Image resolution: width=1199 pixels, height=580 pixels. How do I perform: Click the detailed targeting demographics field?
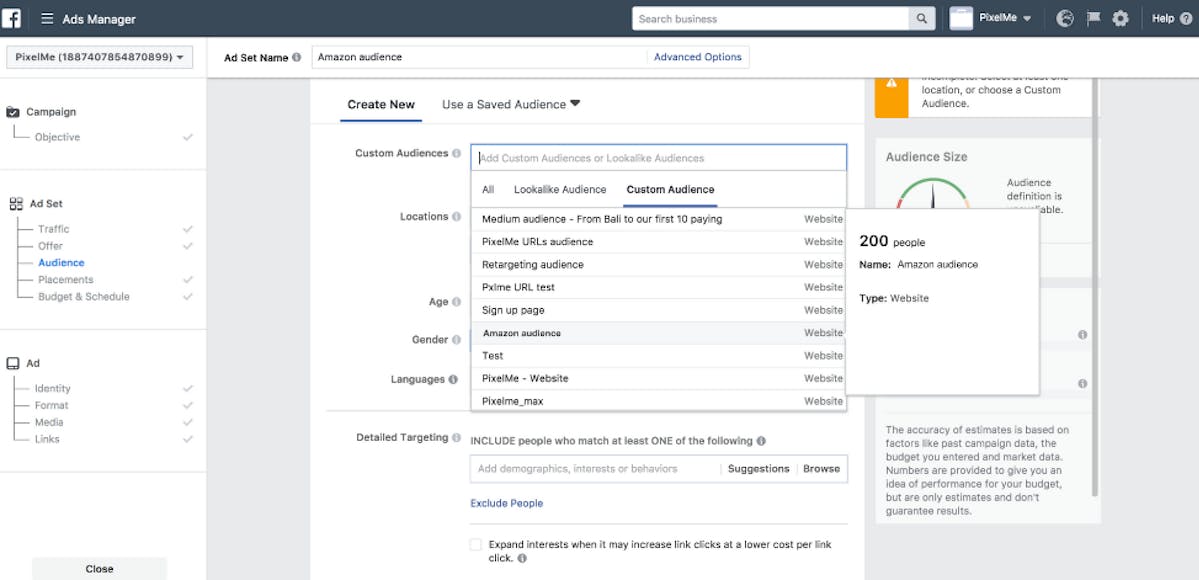tap(595, 468)
